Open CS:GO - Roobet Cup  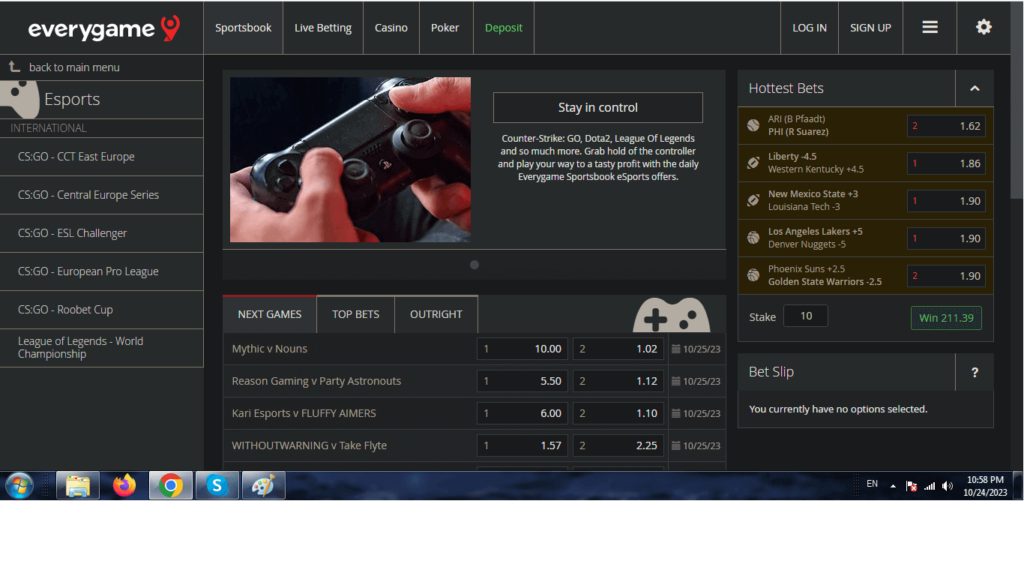coord(101,310)
